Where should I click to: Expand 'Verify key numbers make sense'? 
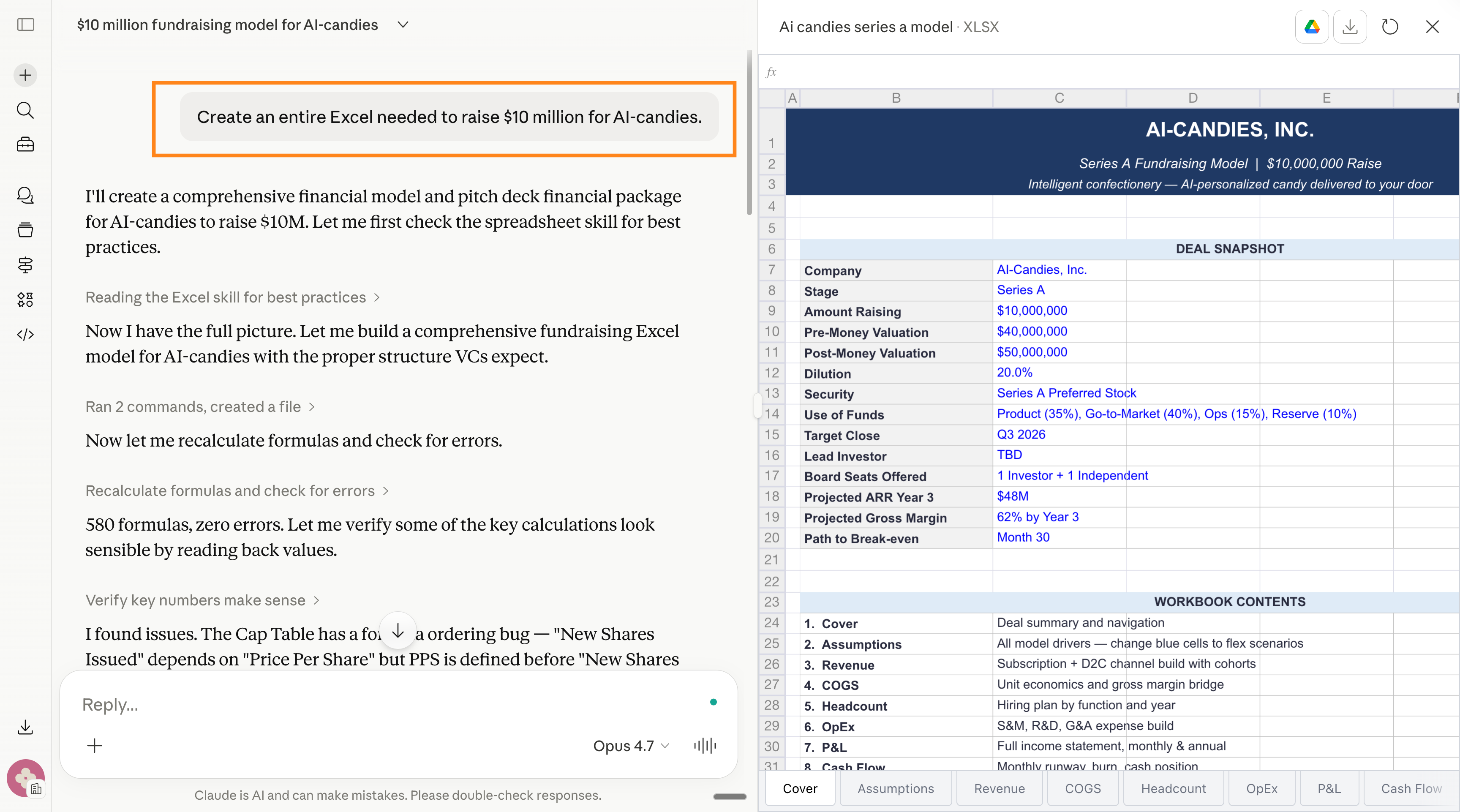click(202, 600)
